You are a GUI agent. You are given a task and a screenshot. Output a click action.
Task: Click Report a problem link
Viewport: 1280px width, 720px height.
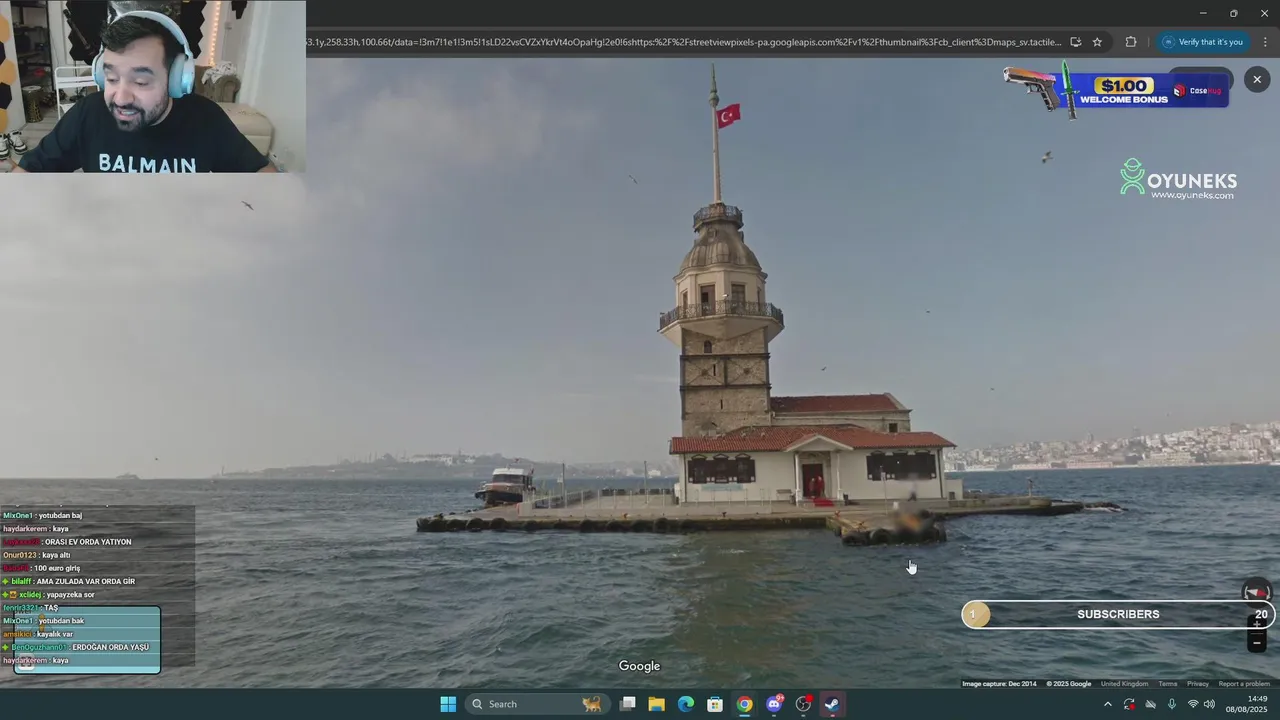pos(1244,684)
